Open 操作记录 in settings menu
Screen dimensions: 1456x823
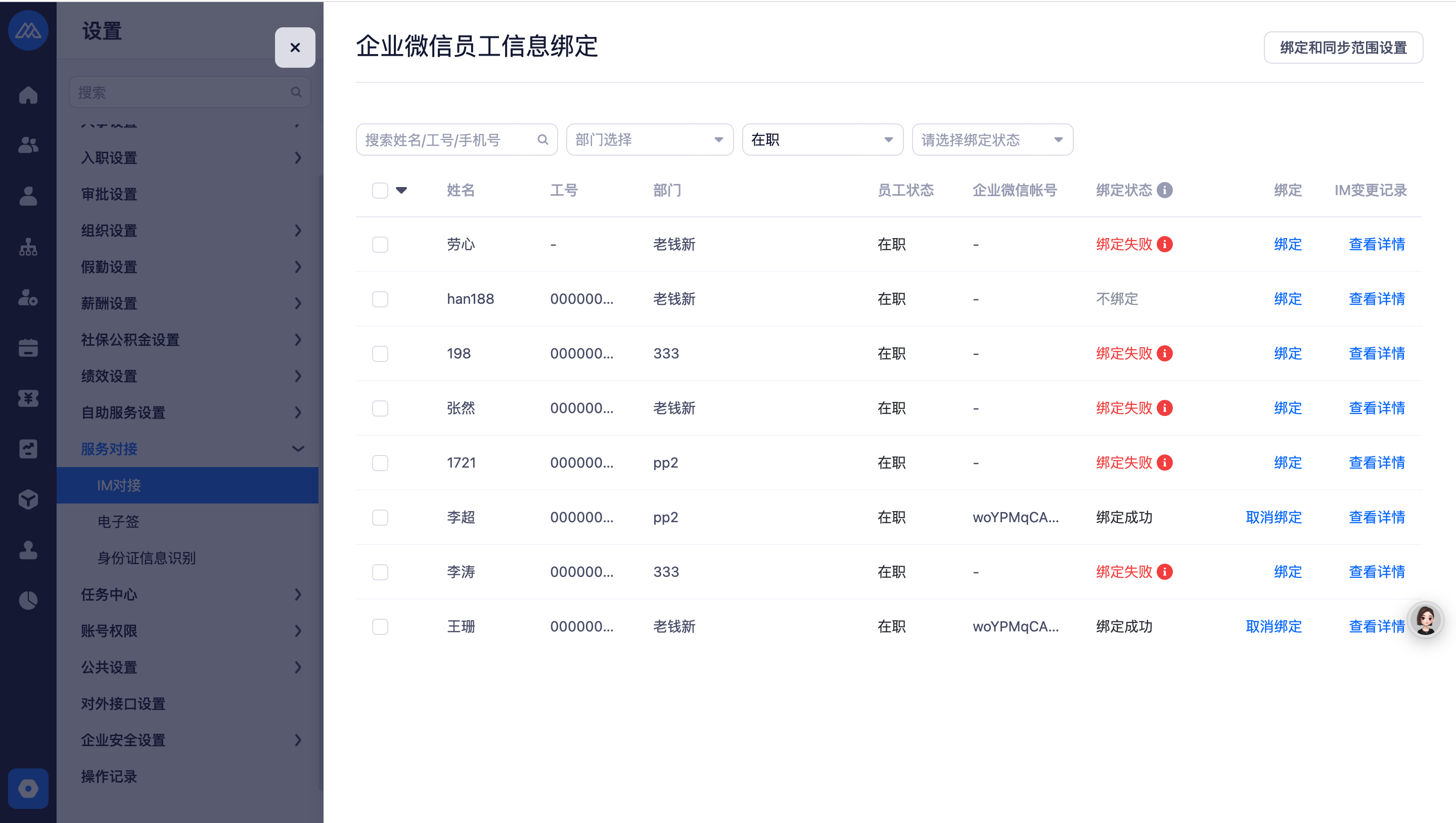coord(109,776)
